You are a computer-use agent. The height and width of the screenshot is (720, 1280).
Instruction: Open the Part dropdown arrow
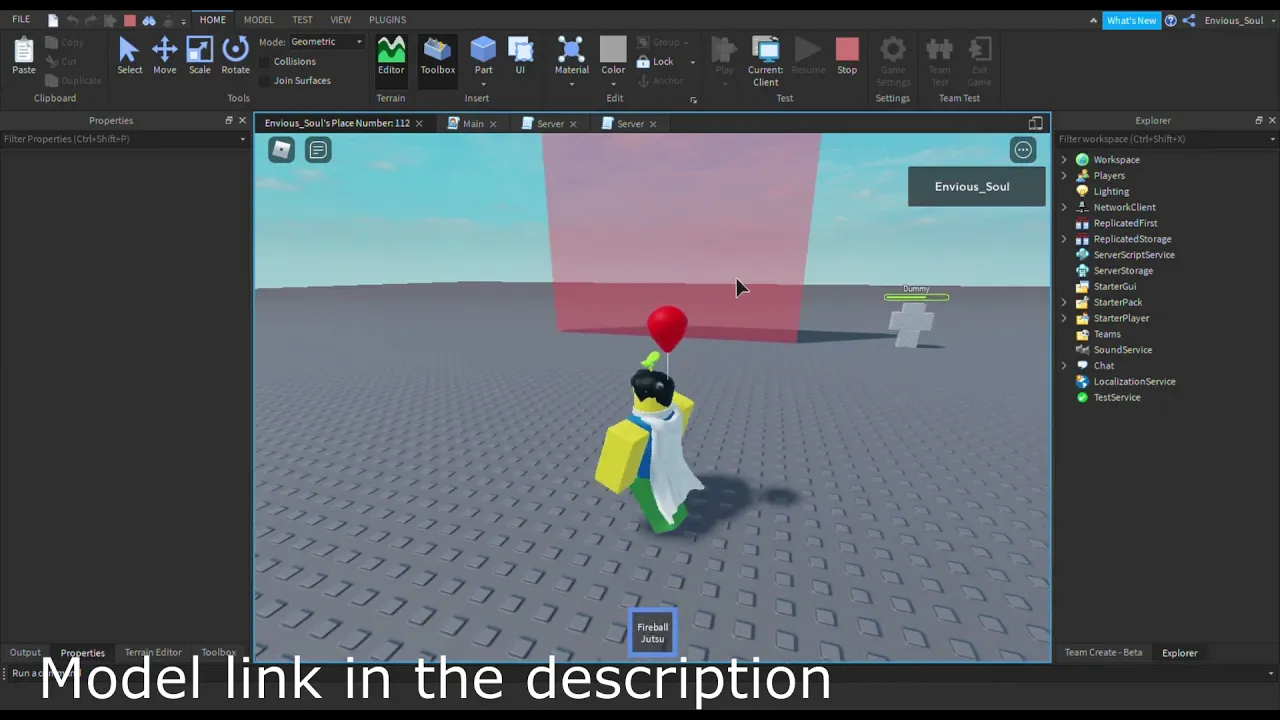[x=483, y=84]
